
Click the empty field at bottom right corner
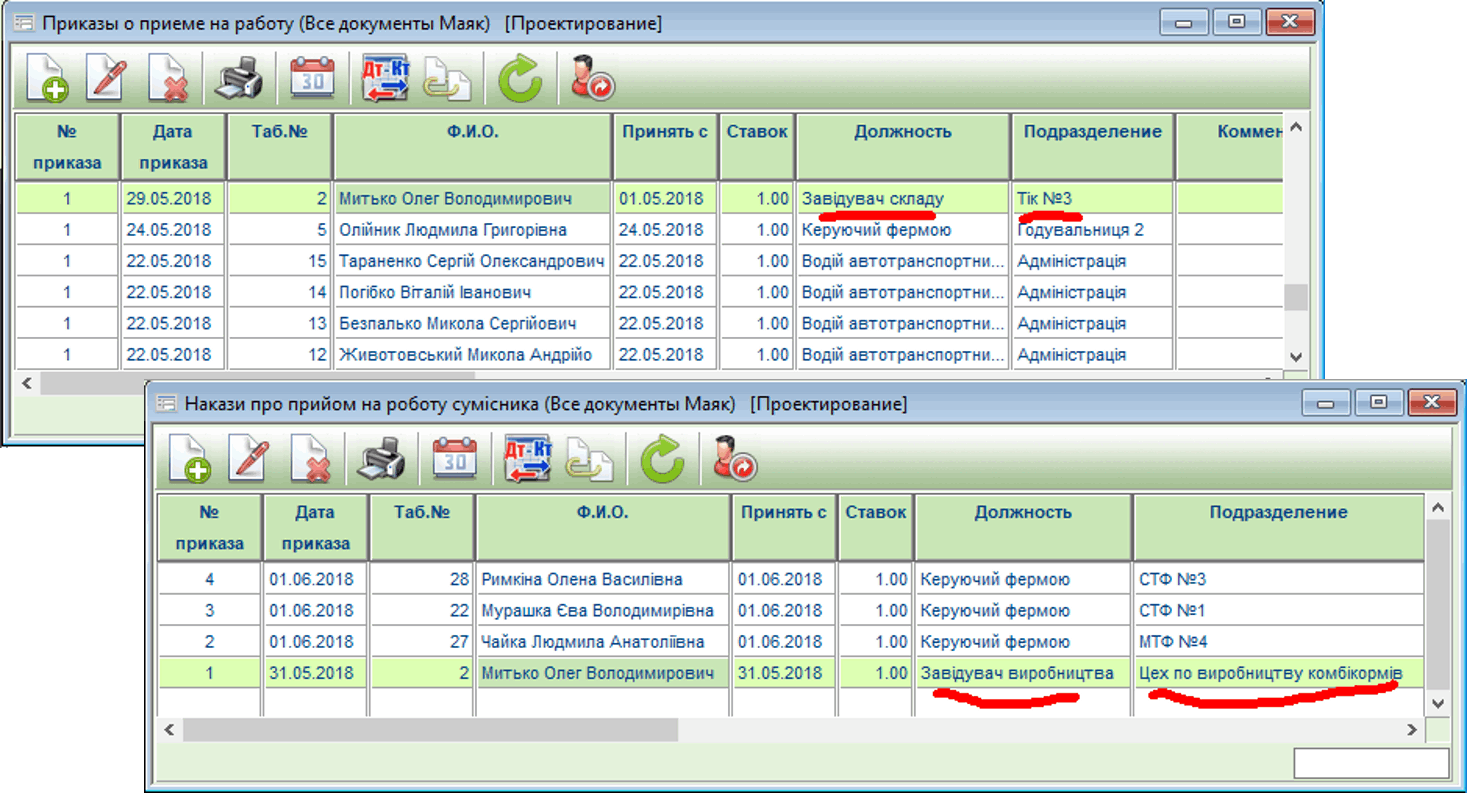coord(1370,763)
